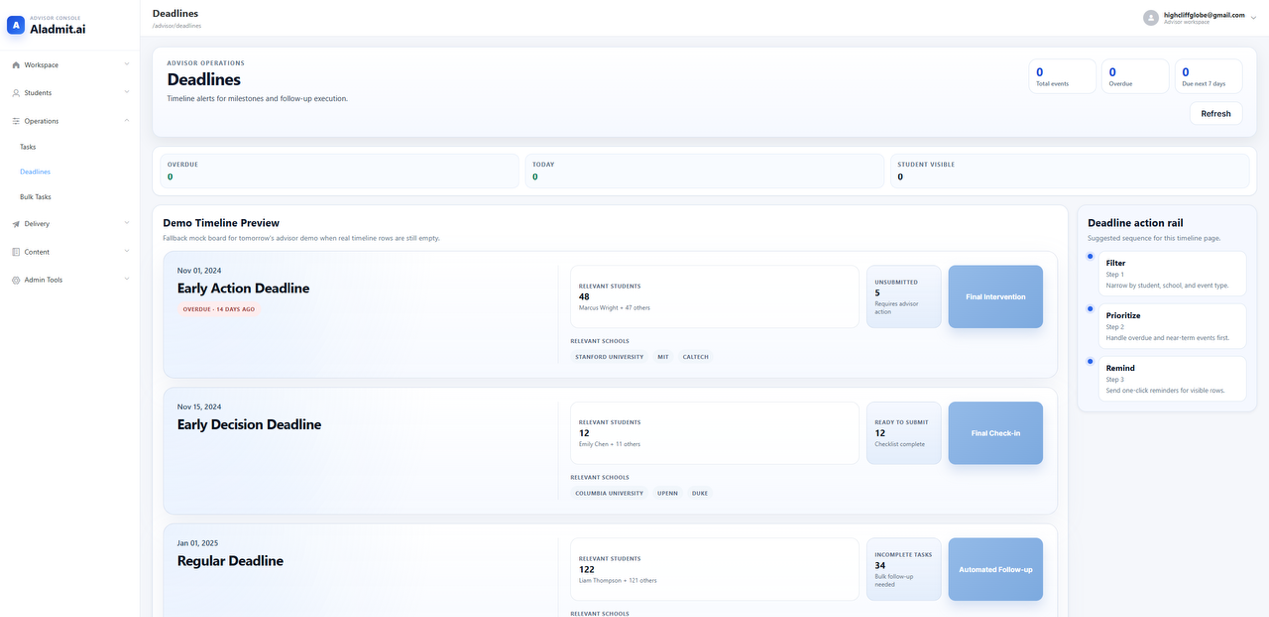The height and width of the screenshot is (617, 1269).
Task: Click the Stanford University school chip
Action: pyautogui.click(x=608, y=356)
